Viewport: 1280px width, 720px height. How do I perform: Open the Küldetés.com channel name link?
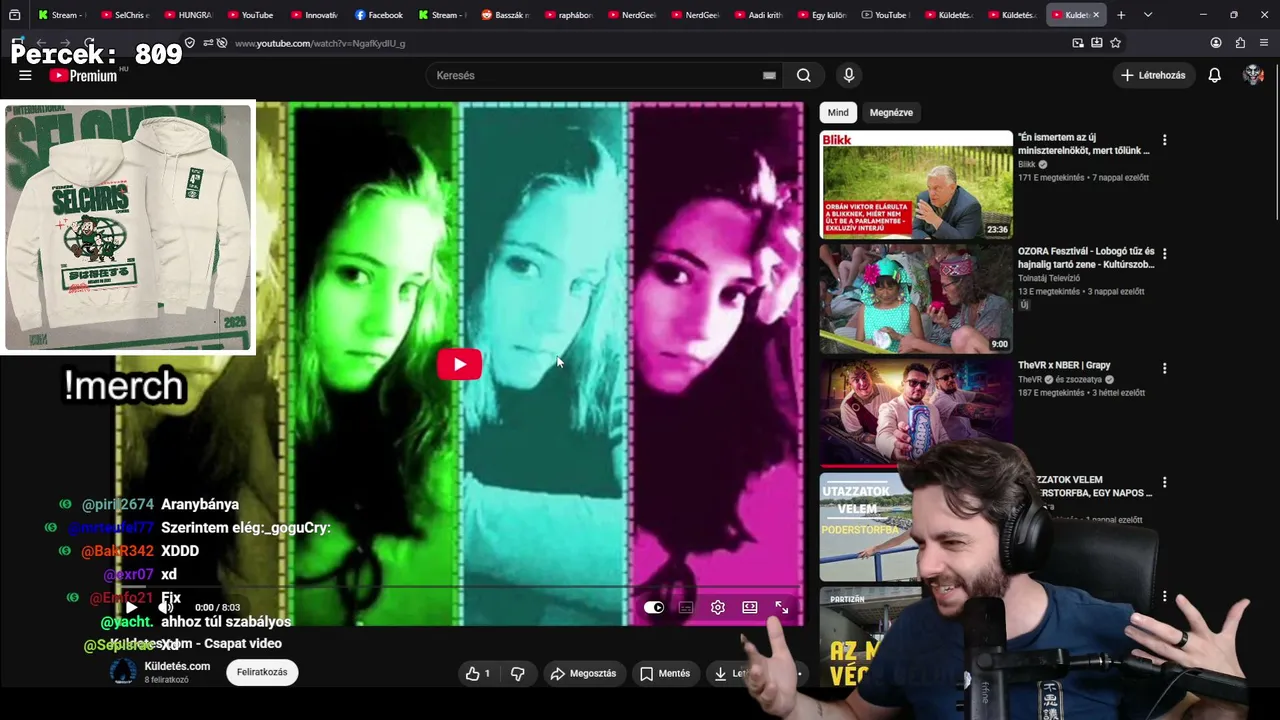point(177,666)
